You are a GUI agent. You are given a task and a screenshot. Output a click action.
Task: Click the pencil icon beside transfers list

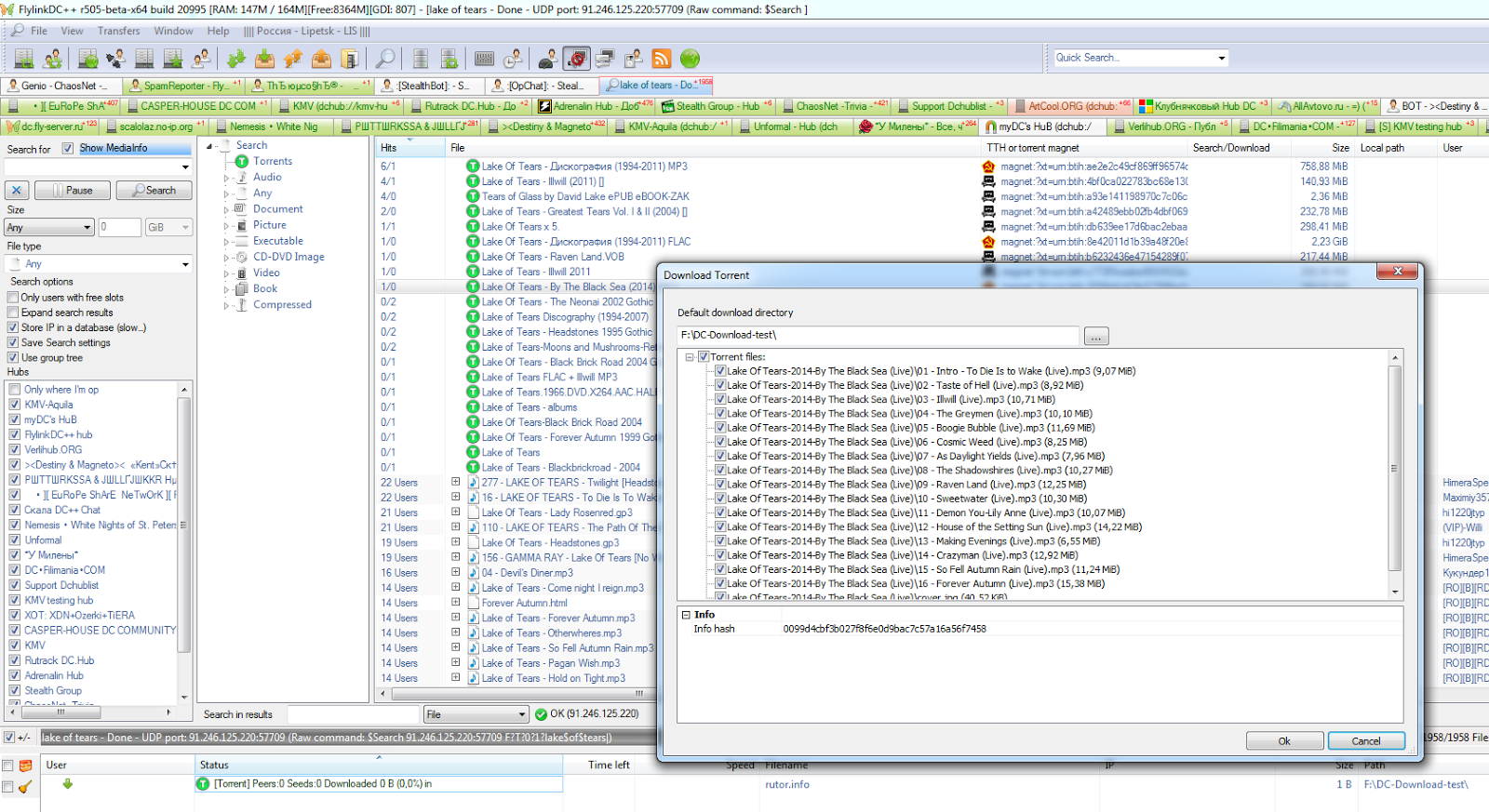[x=25, y=786]
